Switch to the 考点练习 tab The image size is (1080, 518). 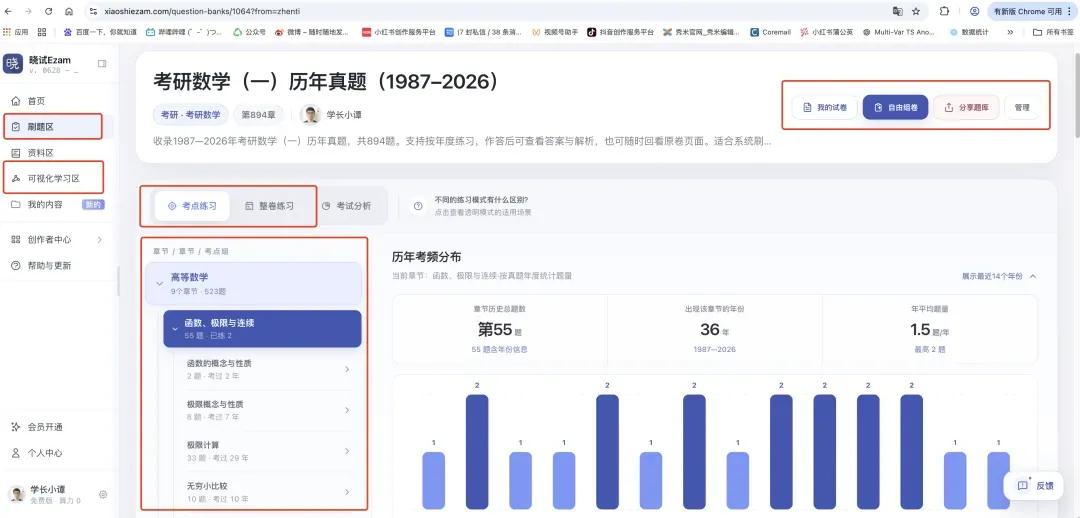[x=192, y=205]
